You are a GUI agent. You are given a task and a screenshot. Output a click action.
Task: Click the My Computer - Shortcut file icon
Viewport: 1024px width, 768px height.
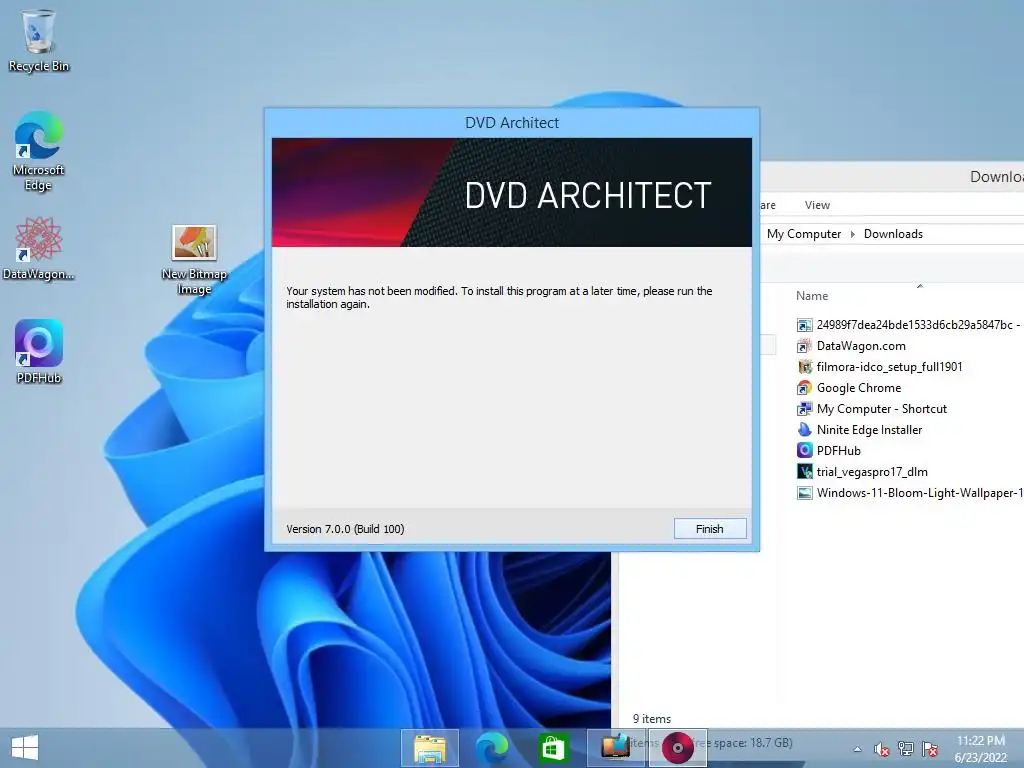tap(805, 409)
